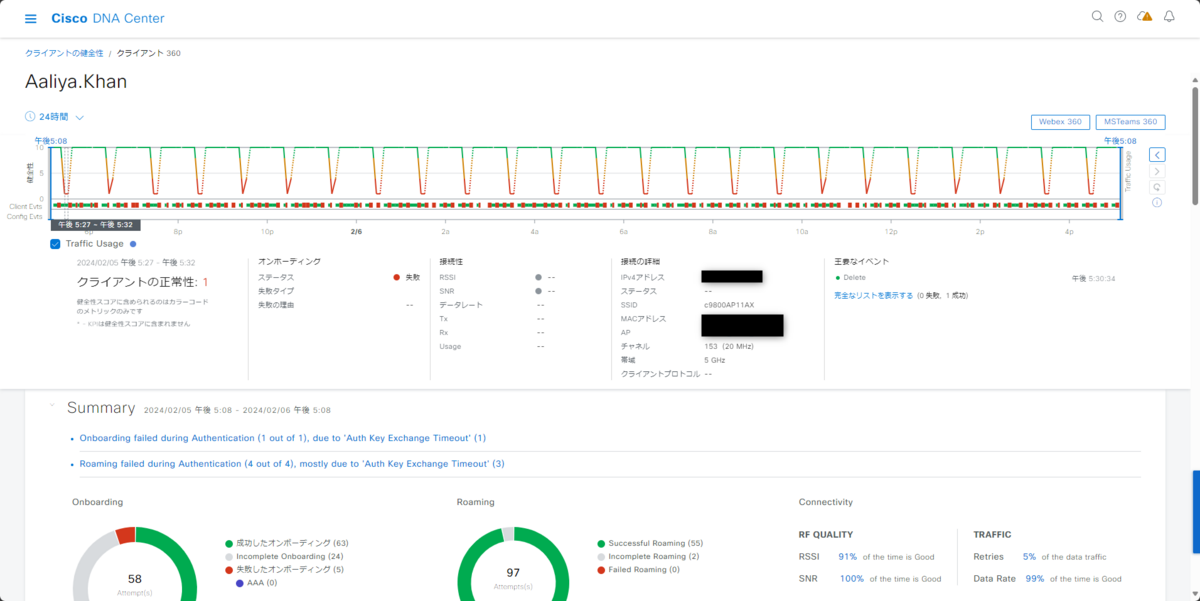Open the Roaming failed during Authentication issue
Image resolution: width=1200 pixels, height=601 pixels.
pyautogui.click(x=292, y=464)
